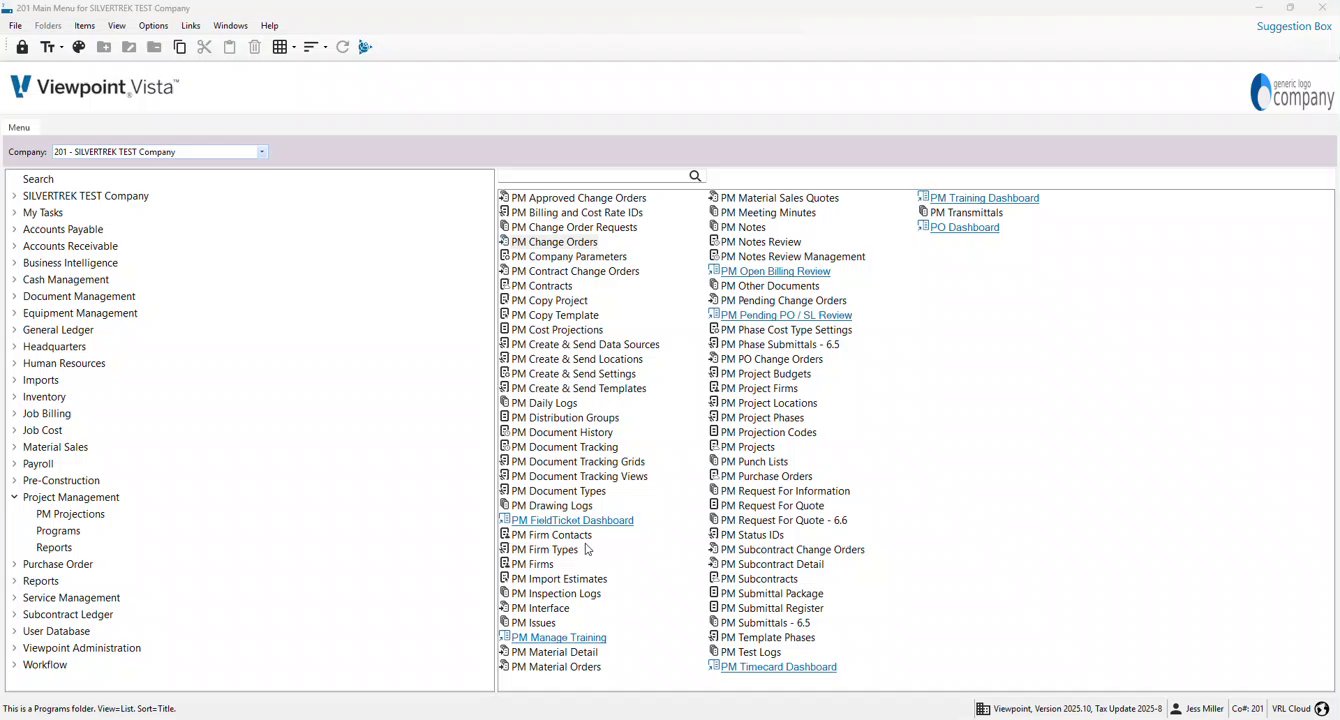Click the form icon beside PM Projects
The image size is (1340, 720).
pyautogui.click(x=714, y=446)
